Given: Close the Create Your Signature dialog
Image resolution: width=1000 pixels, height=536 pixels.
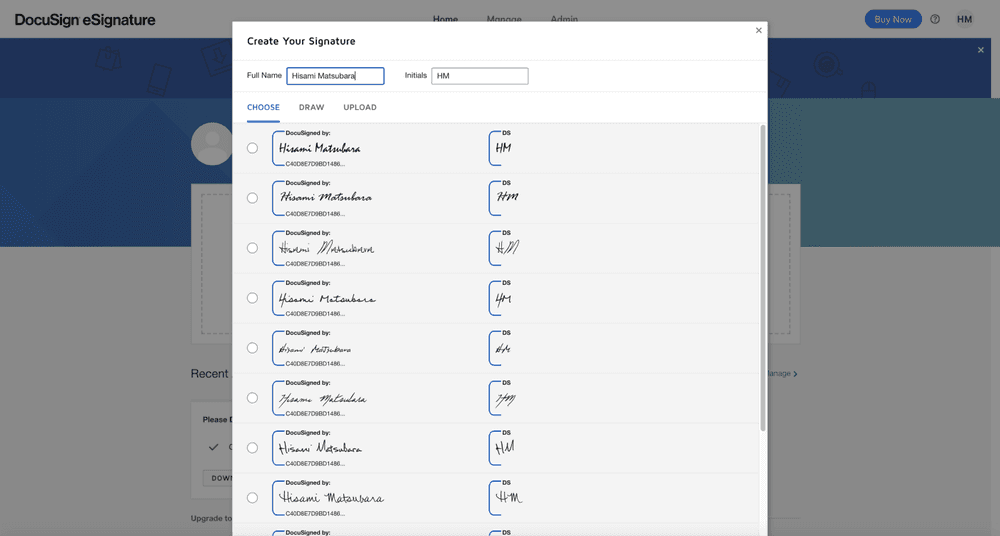Looking at the screenshot, I should (x=758, y=31).
